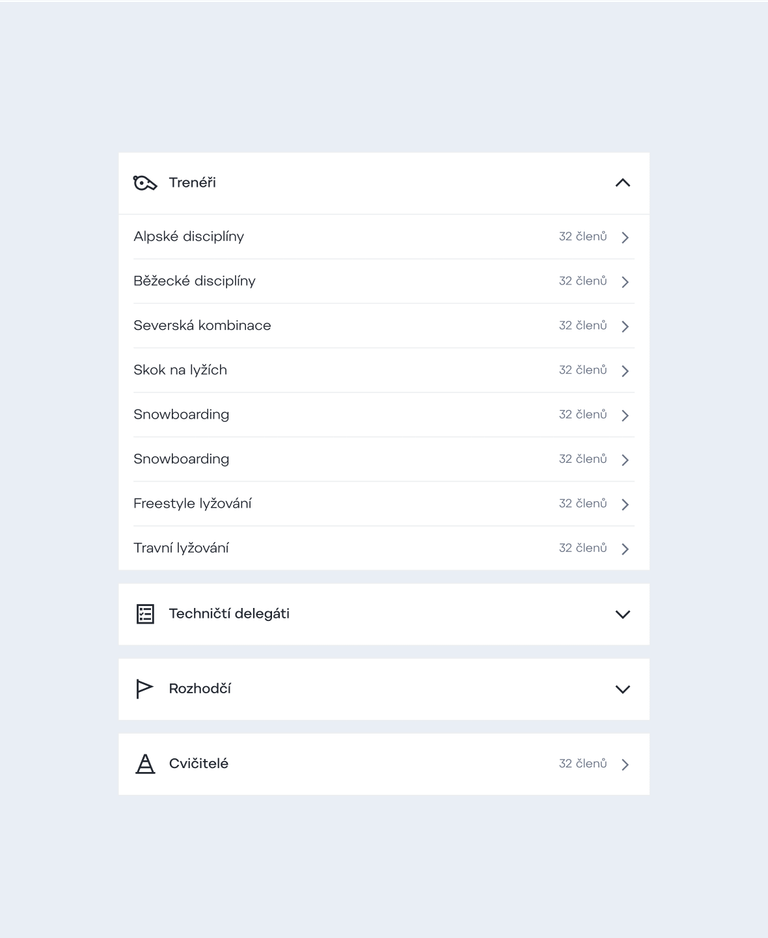This screenshot has width=768, height=938.
Task: Select the Travní lyžování entry
Action: [x=384, y=549]
